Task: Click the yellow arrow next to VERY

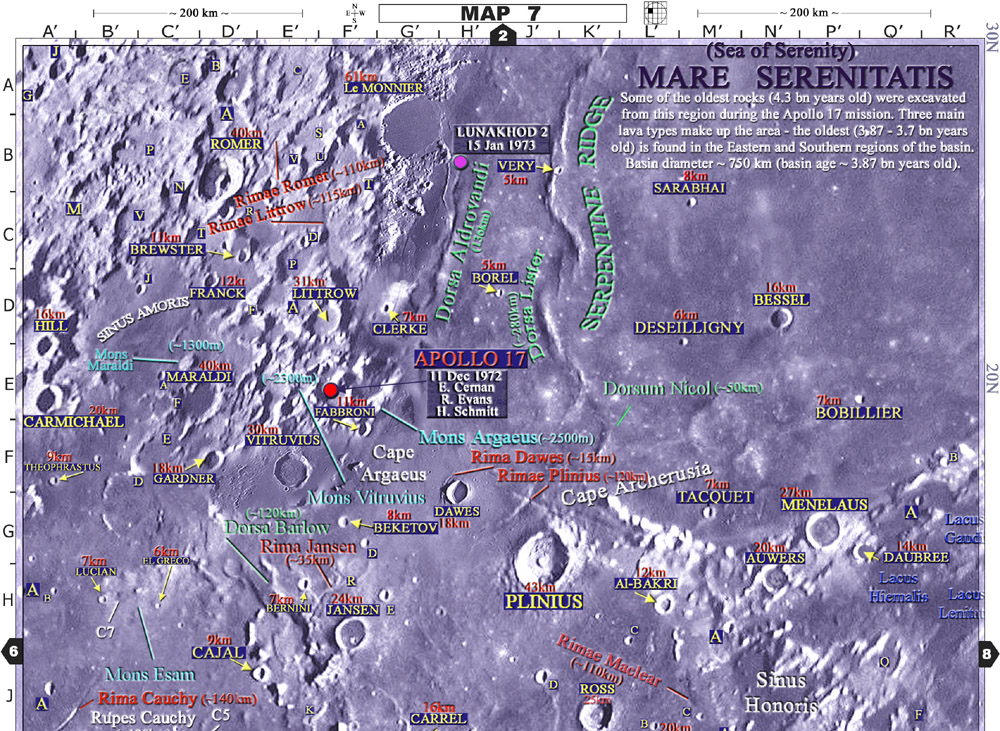Action: [x=545, y=170]
